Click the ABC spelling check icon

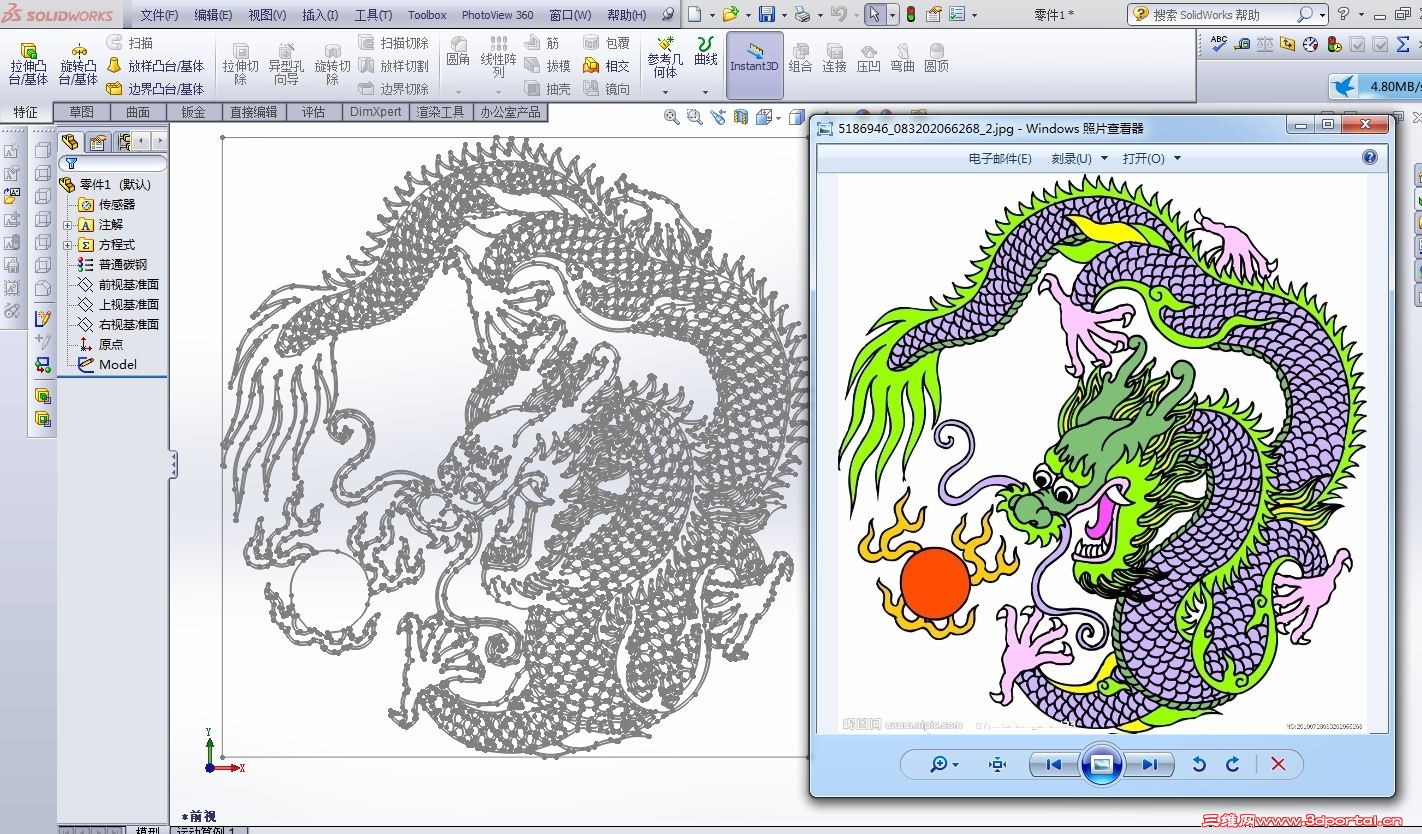(x=1219, y=43)
